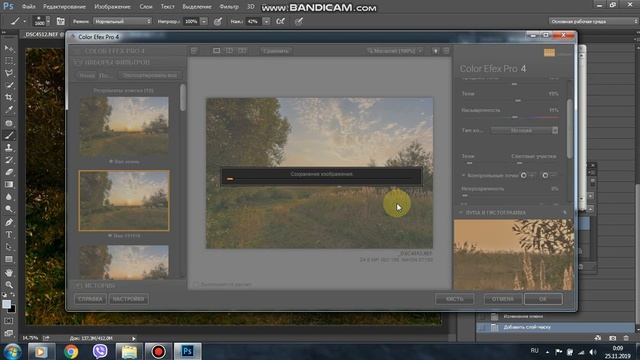This screenshot has height=360, width=640.
Task: Open the Файл menu
Action: coord(28,7)
